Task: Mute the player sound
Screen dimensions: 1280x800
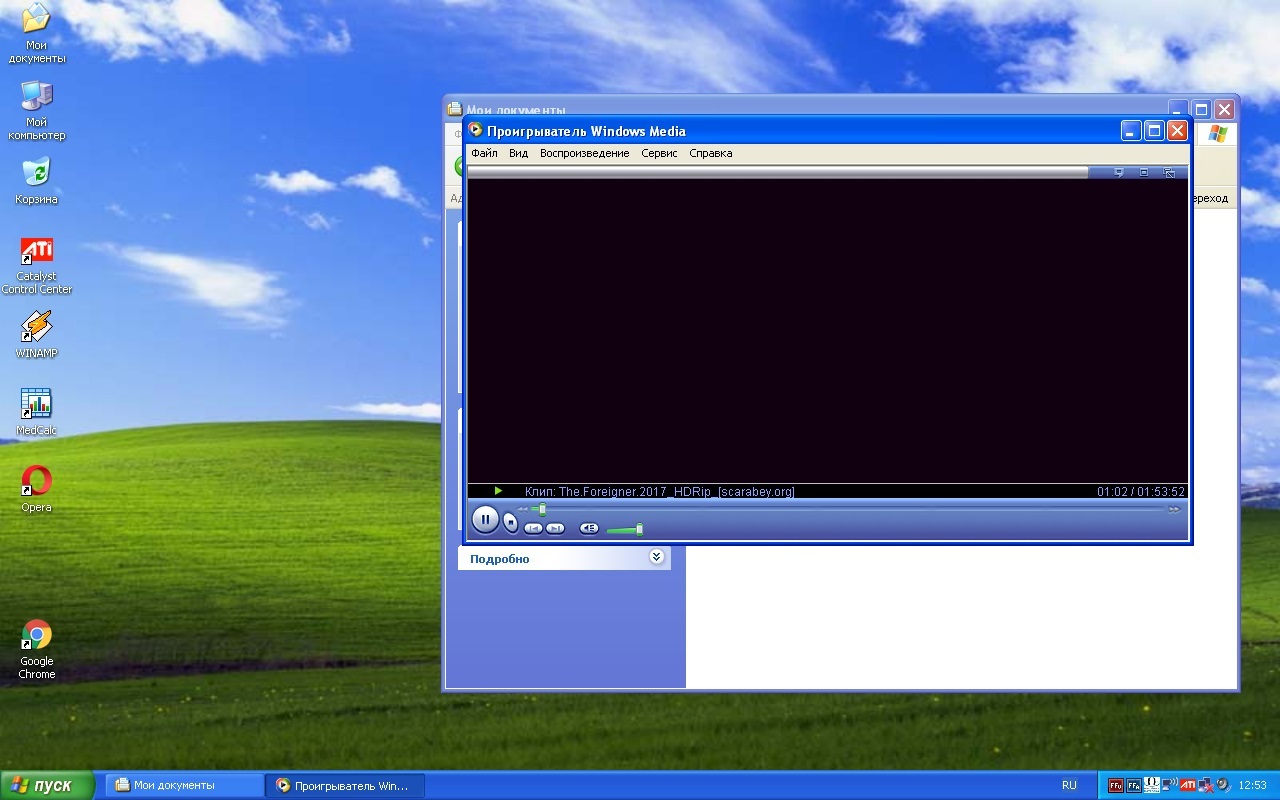Action: click(589, 528)
